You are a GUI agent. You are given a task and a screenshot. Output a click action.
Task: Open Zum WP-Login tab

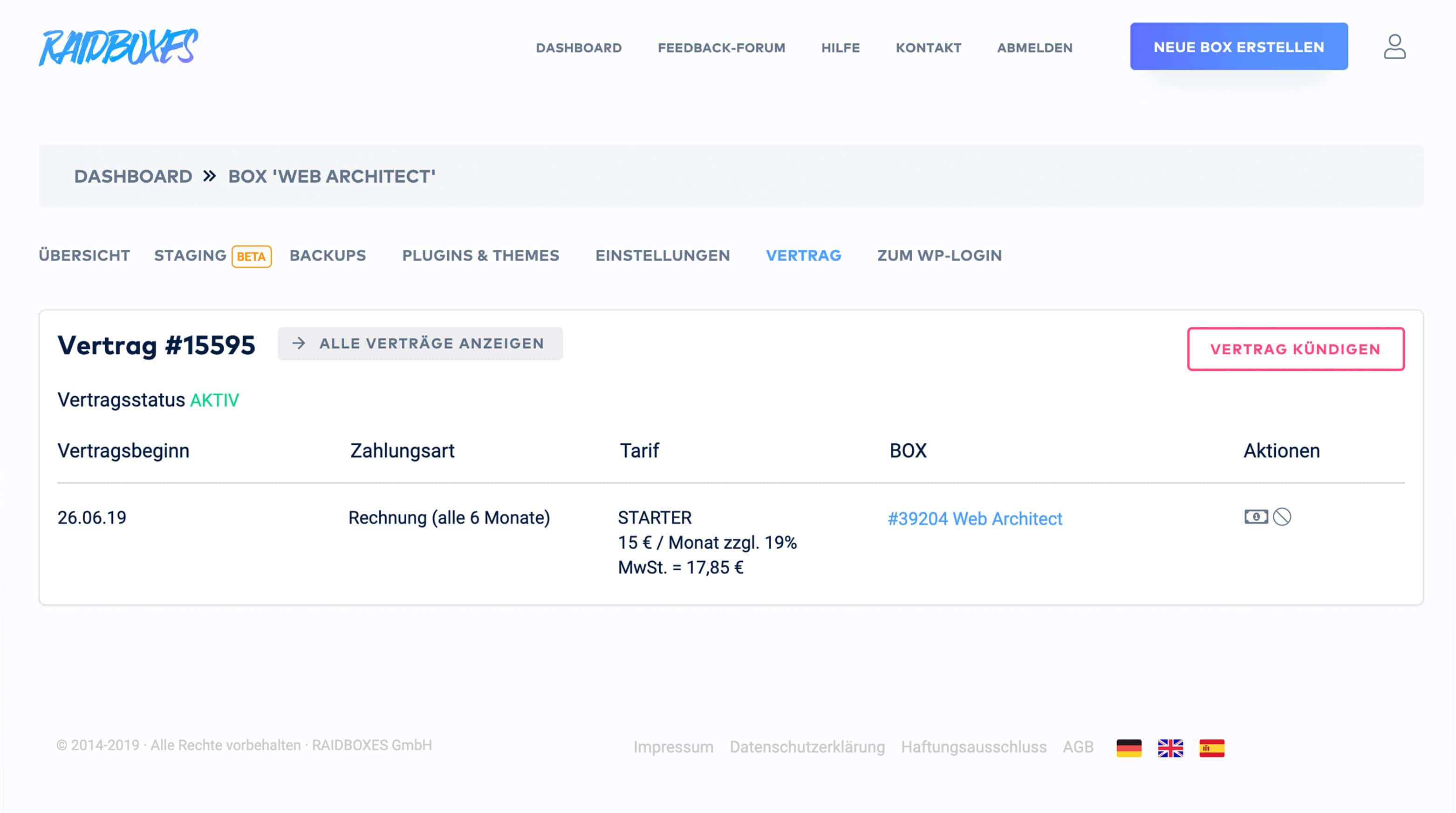pos(939,255)
